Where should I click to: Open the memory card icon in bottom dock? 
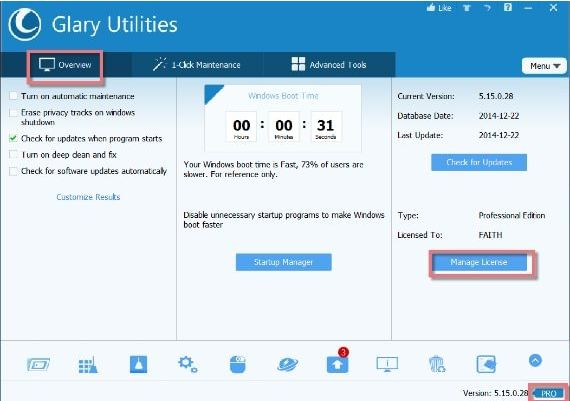coord(38,364)
